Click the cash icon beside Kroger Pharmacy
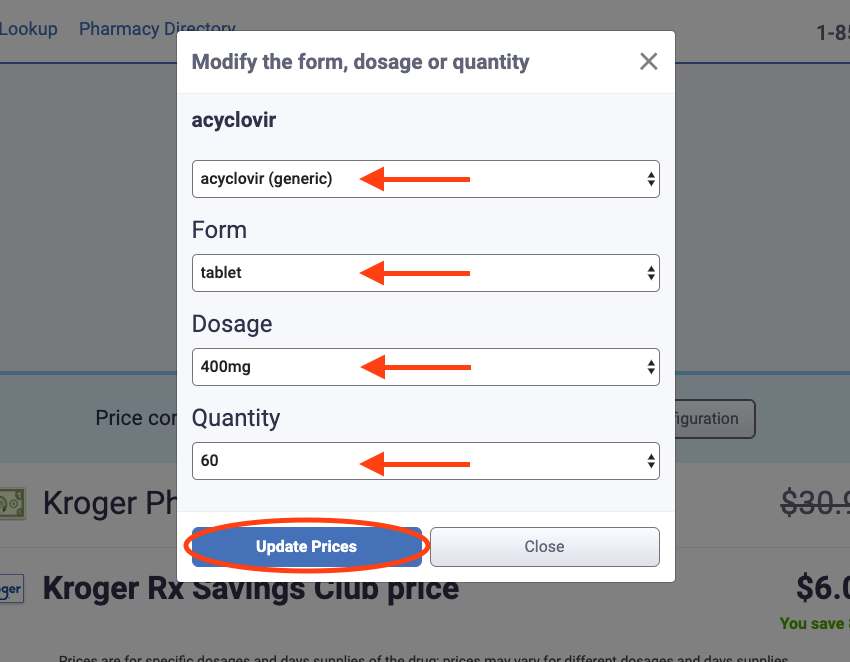850x662 pixels. point(11,503)
